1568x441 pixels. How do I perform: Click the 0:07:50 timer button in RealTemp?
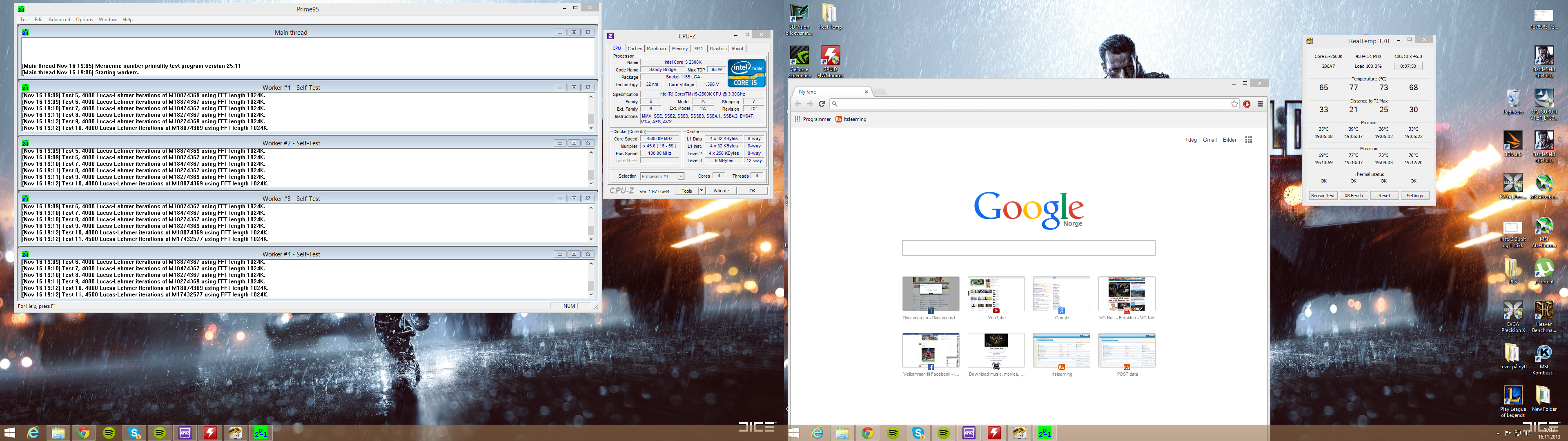click(x=1408, y=66)
